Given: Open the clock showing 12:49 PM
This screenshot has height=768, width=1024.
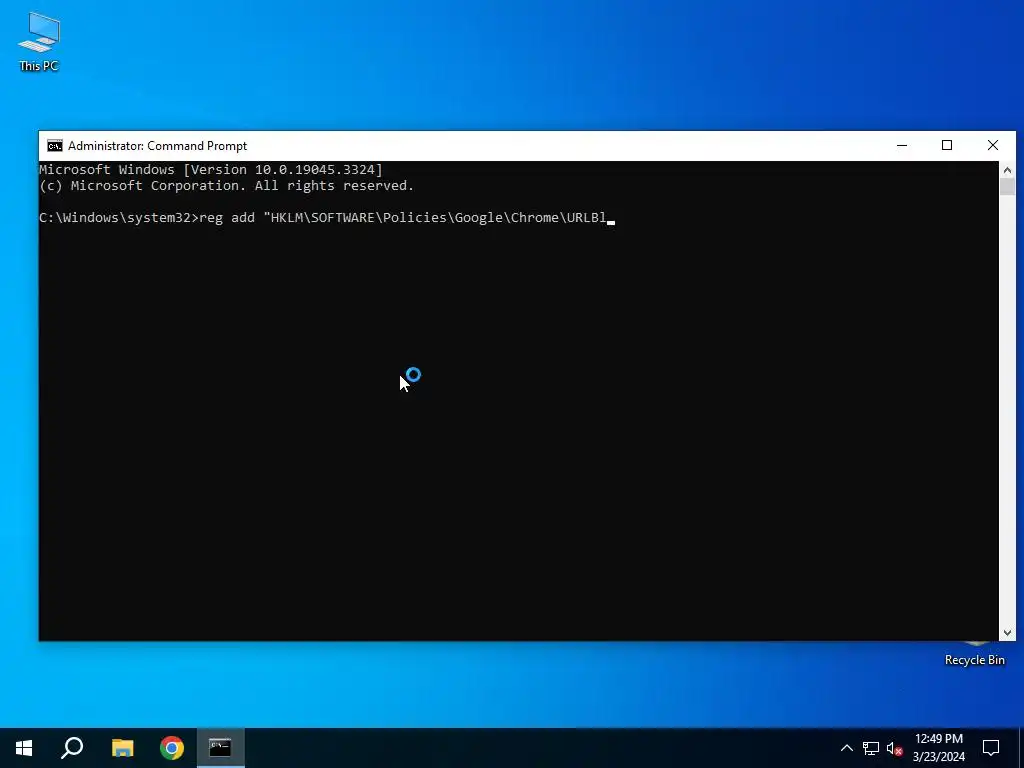Looking at the screenshot, I should click(938, 748).
